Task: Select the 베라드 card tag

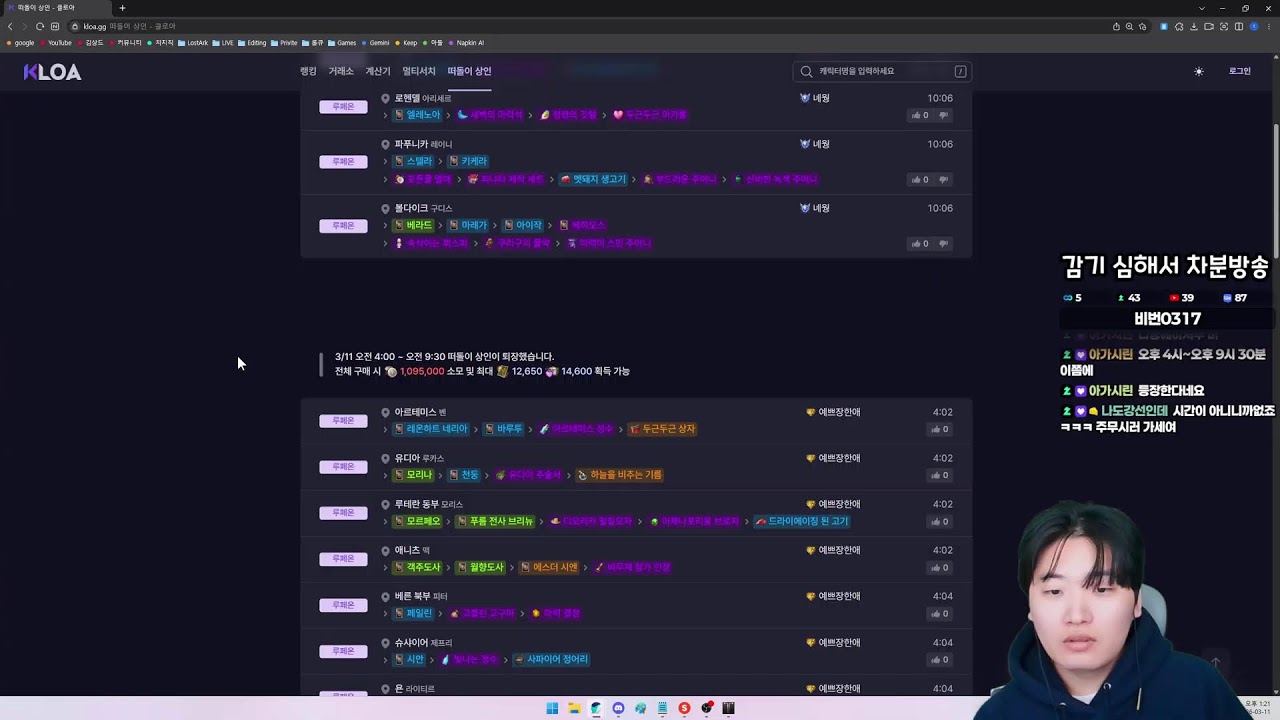Action: (x=414, y=225)
